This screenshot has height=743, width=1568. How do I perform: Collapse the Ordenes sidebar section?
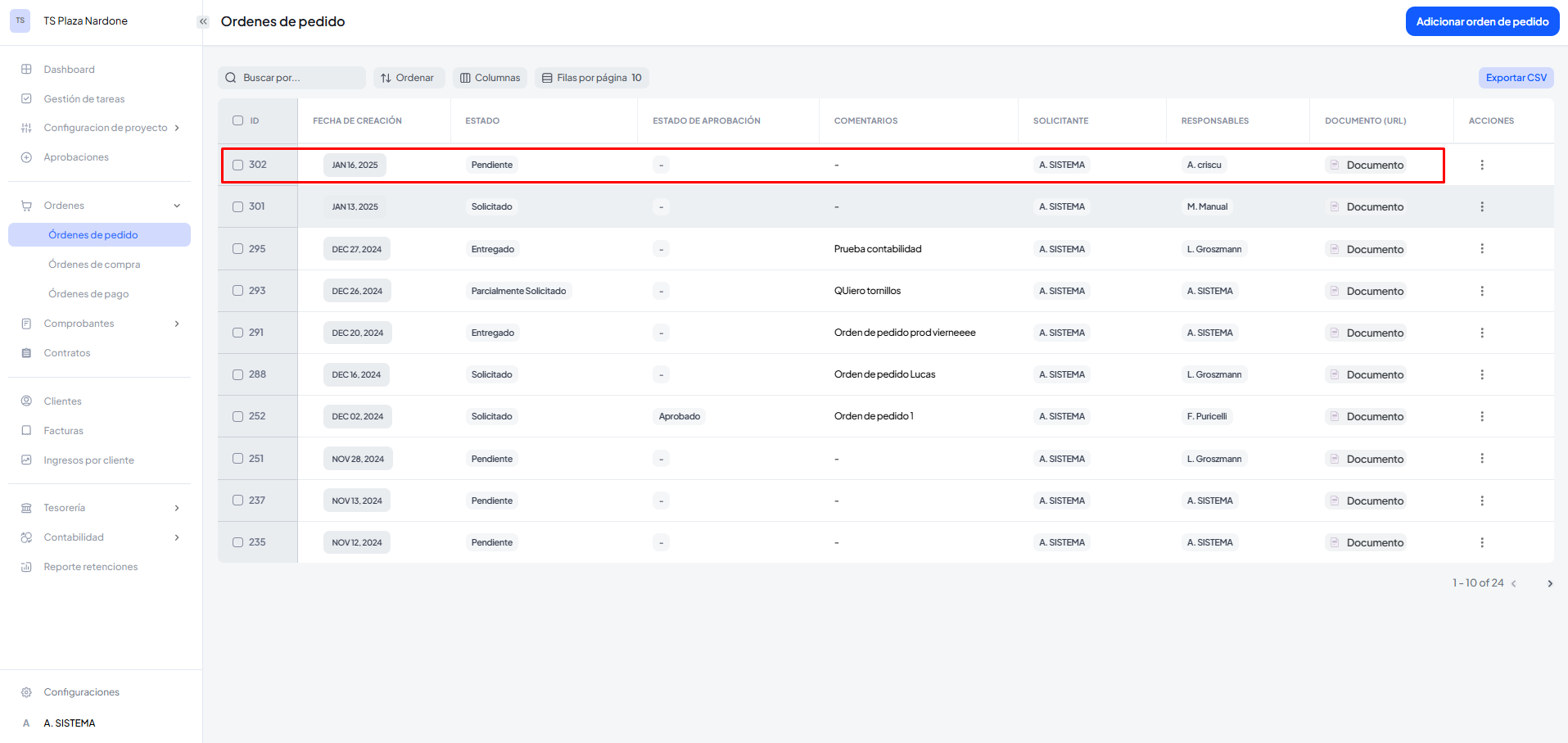[x=177, y=206]
